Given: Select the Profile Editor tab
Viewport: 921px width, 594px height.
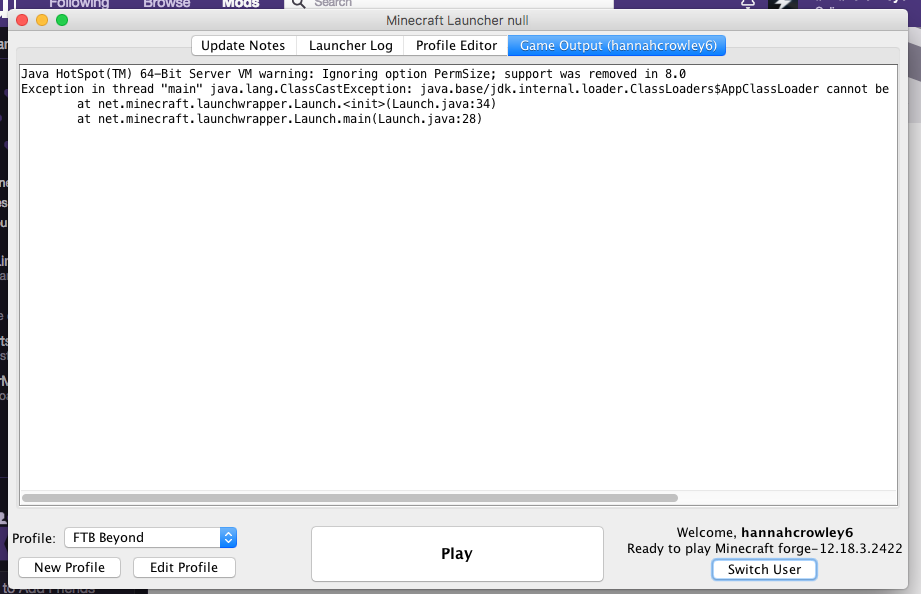Looking at the screenshot, I should [456, 46].
